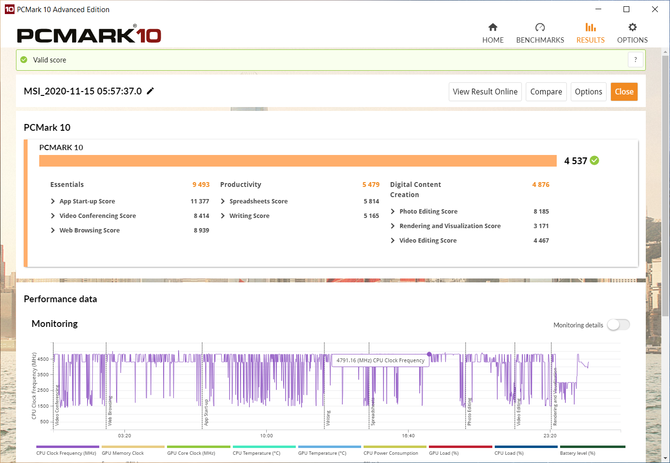
Task: Click the PCMark 10 logo
Action: (89, 35)
